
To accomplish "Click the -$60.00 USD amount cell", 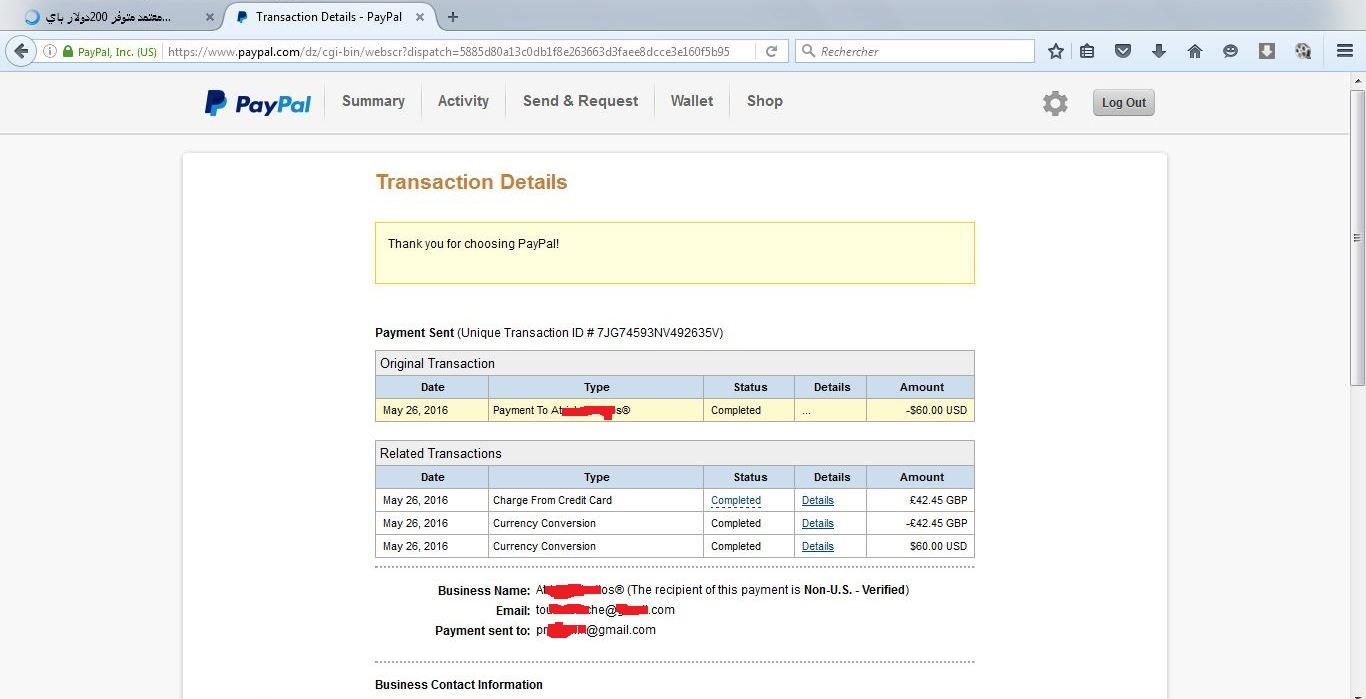I will pos(920,411).
